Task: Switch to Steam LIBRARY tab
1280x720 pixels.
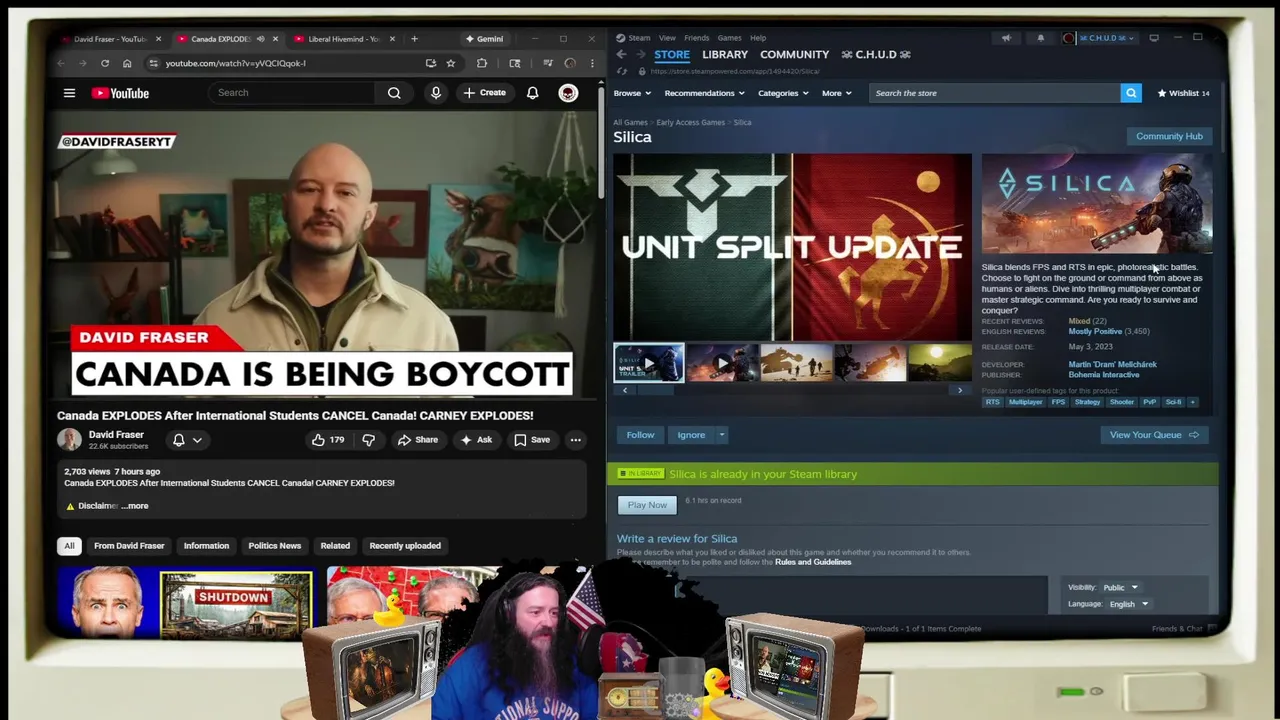Action: click(x=725, y=54)
